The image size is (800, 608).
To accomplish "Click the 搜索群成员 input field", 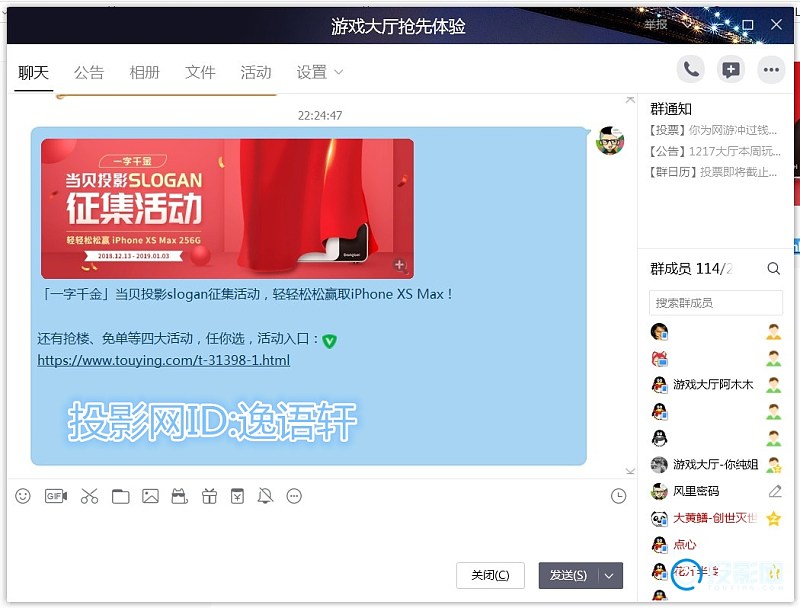I will pos(716,303).
